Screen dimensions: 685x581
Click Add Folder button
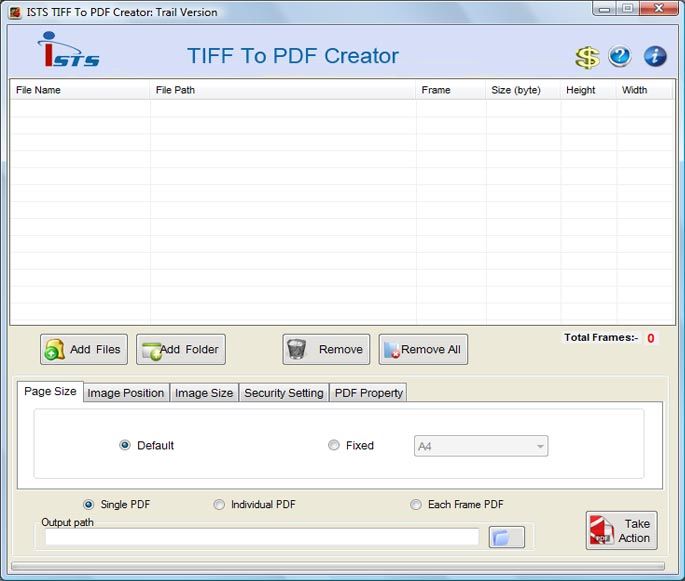pyautogui.click(x=181, y=349)
